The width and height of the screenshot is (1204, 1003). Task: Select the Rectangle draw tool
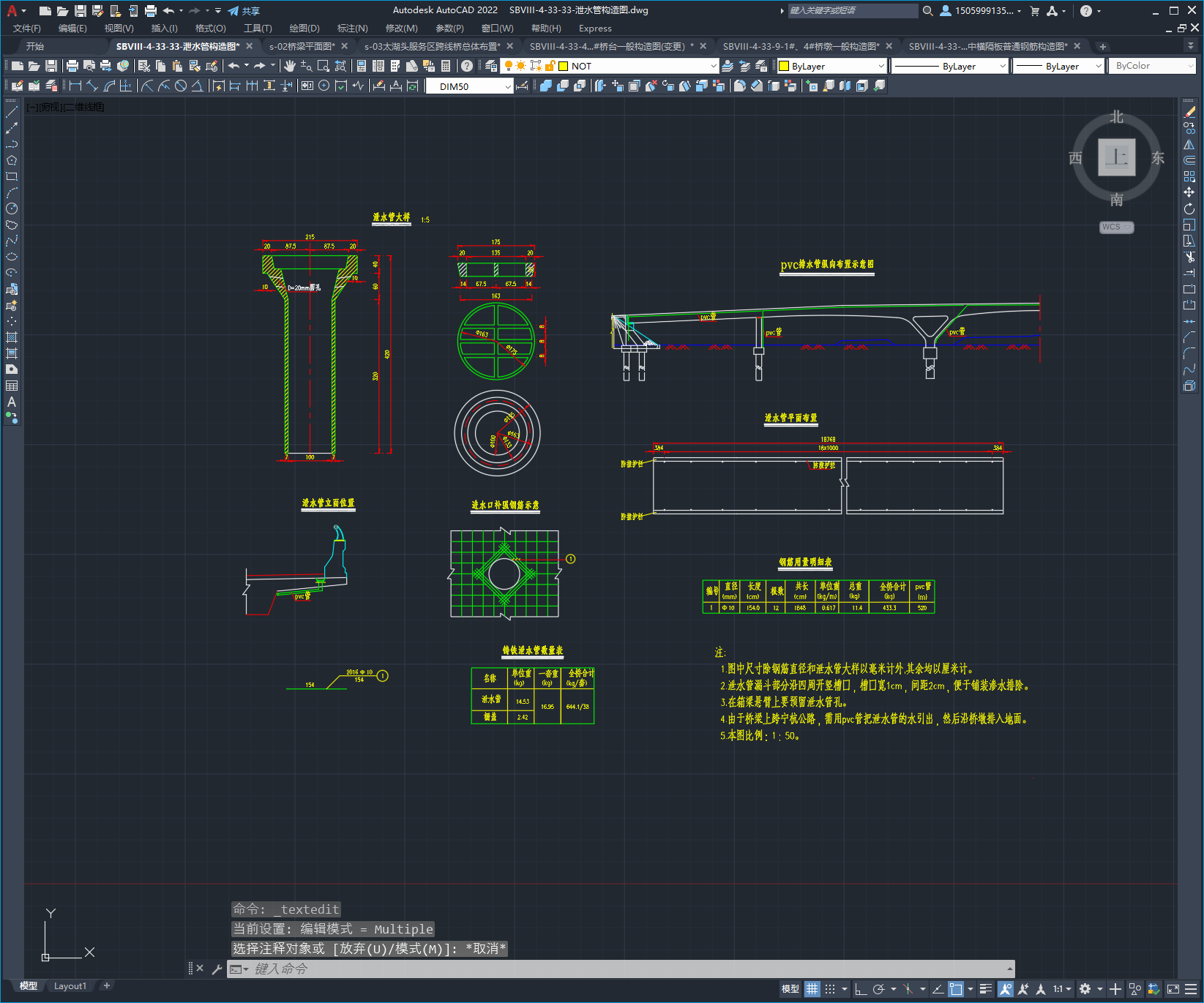click(x=12, y=177)
